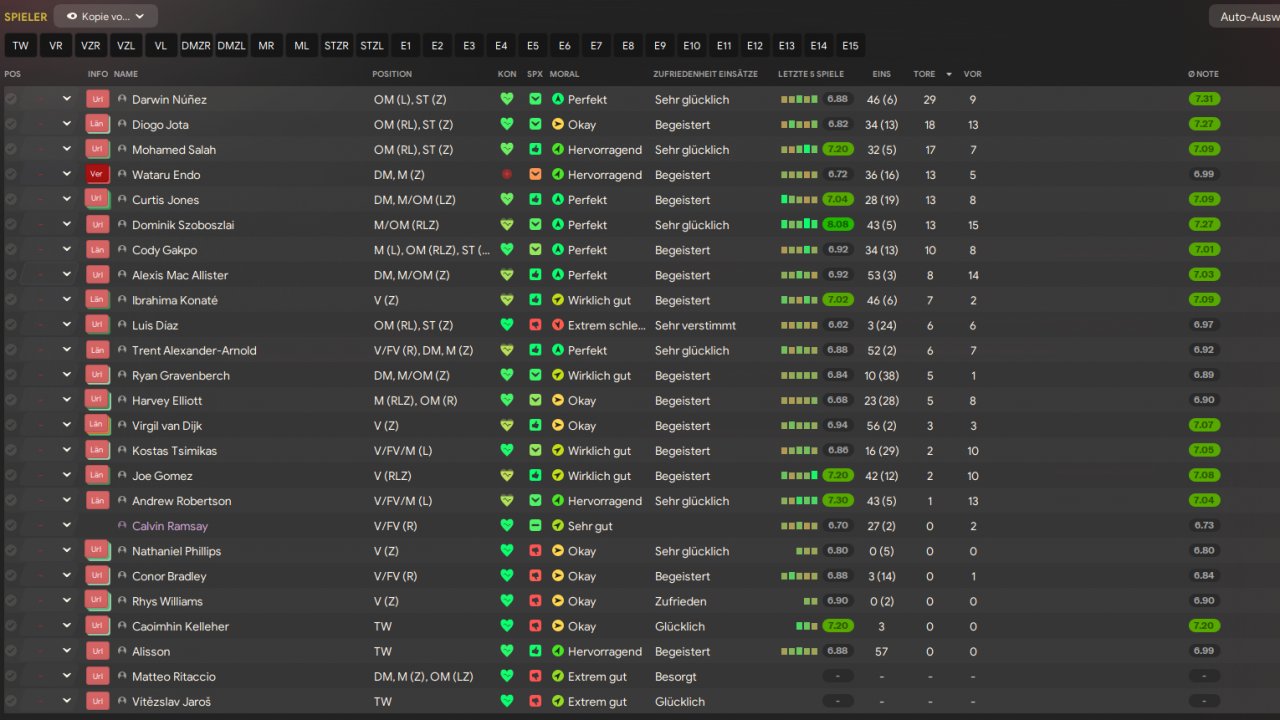
Task: Click the last 5 games form bars for Dominik Szoboszlai
Action: click(x=799, y=225)
